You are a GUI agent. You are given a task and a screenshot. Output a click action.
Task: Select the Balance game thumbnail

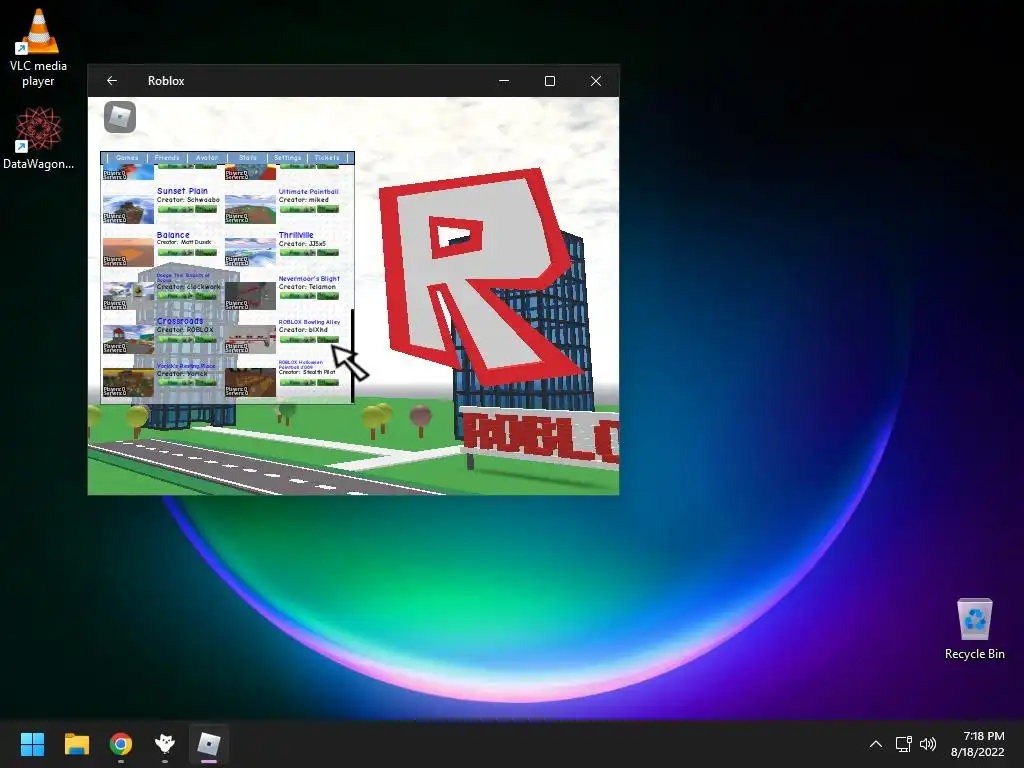click(x=128, y=252)
